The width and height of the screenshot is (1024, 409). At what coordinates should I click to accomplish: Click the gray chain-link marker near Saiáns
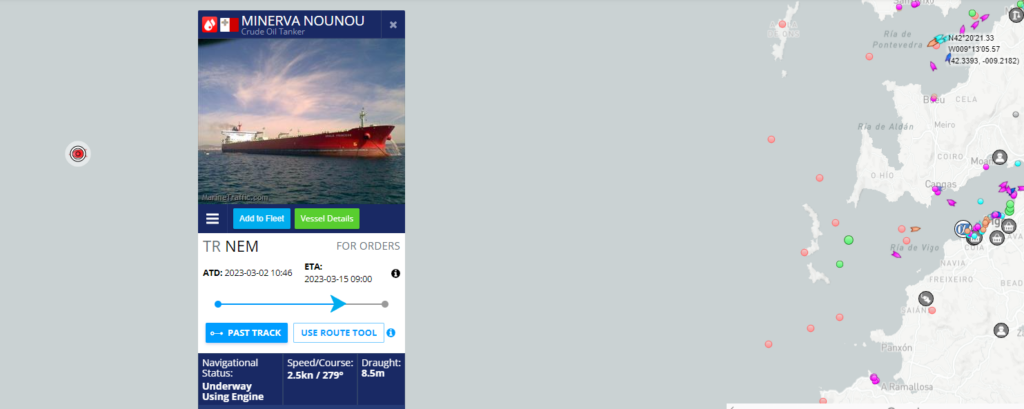coord(925,299)
